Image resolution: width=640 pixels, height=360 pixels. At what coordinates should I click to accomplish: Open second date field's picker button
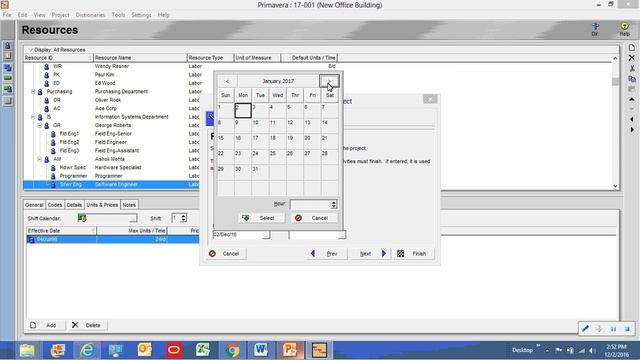tap(342, 235)
